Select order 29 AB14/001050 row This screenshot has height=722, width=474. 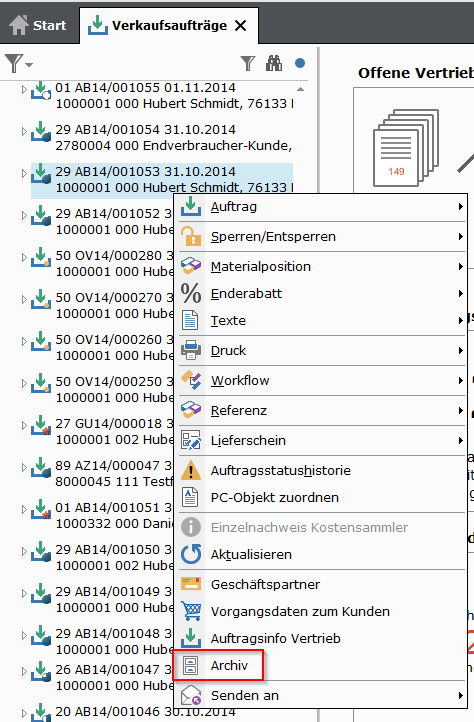pos(102,557)
